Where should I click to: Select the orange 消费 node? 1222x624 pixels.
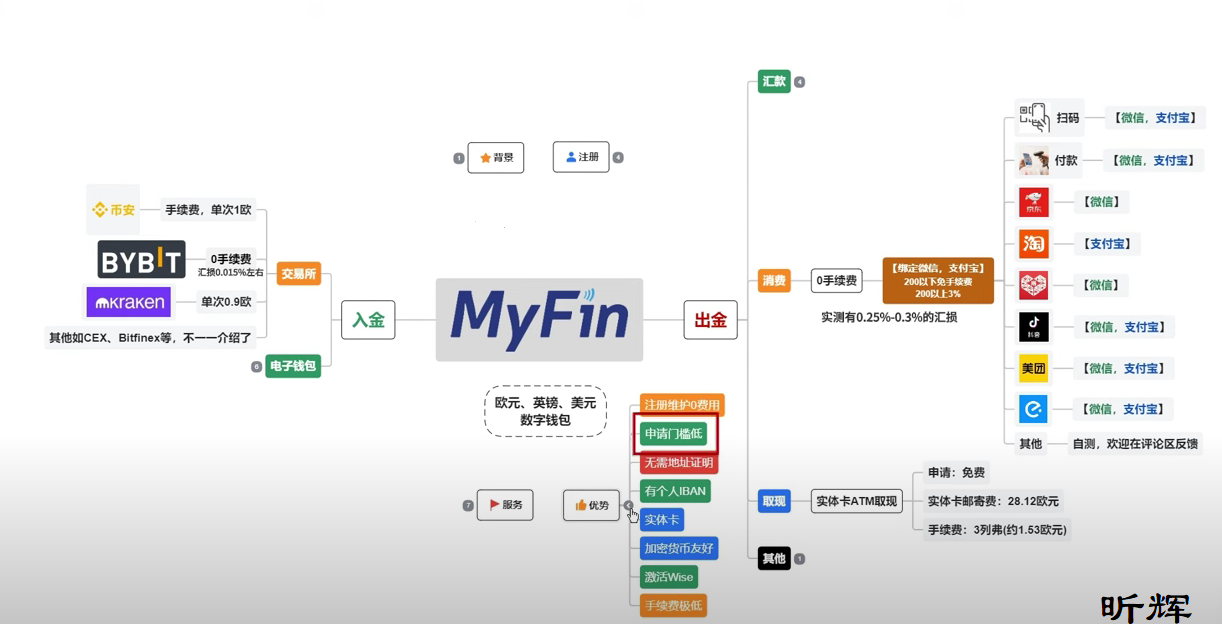774,281
